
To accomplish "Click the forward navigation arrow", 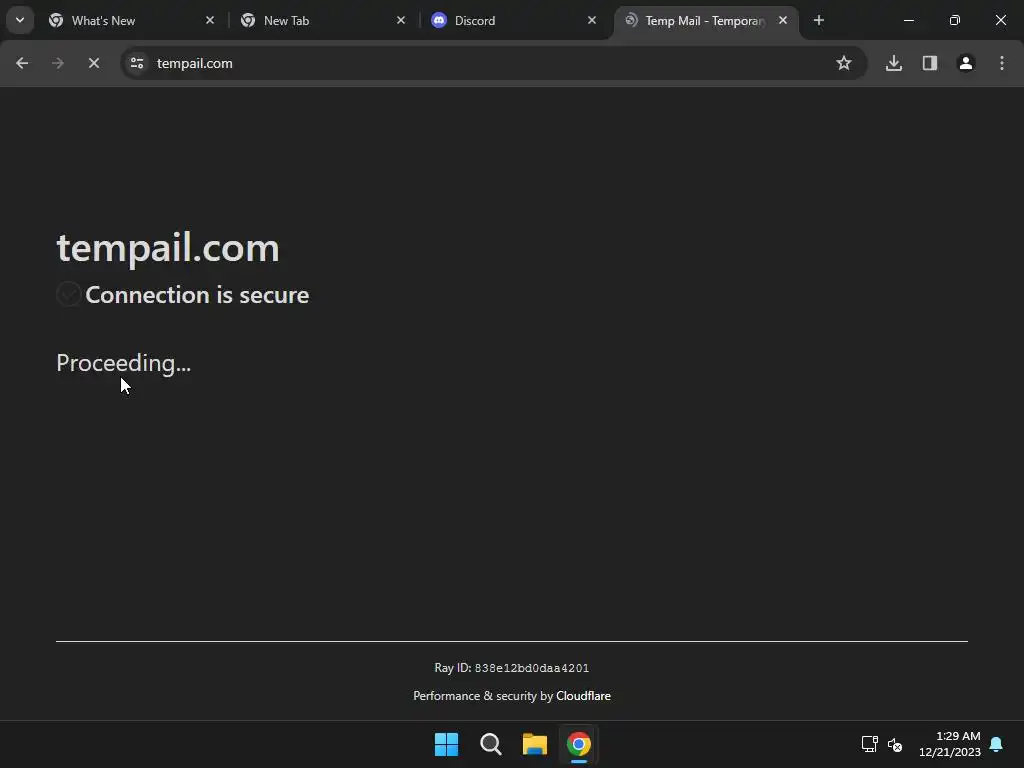I will coord(57,63).
